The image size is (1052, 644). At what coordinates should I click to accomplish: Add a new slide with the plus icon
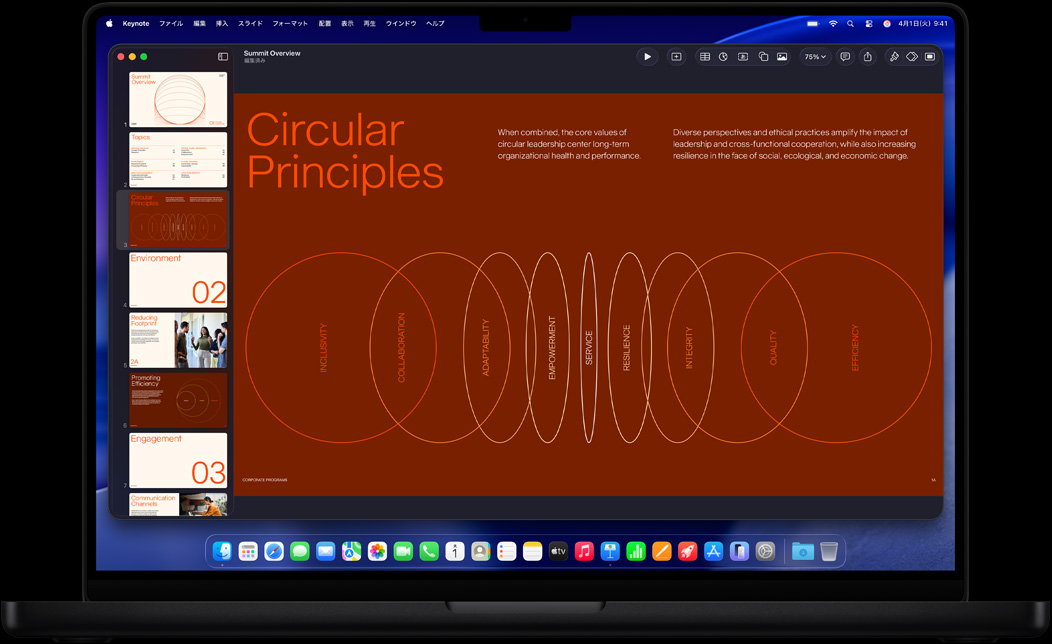coord(675,56)
